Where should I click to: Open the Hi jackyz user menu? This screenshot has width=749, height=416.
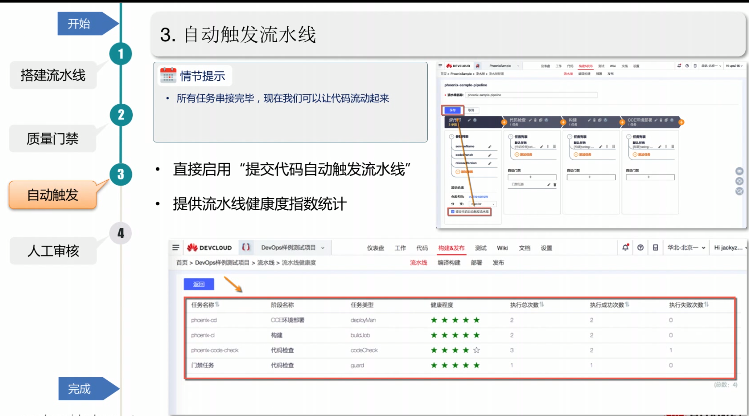pos(729,247)
